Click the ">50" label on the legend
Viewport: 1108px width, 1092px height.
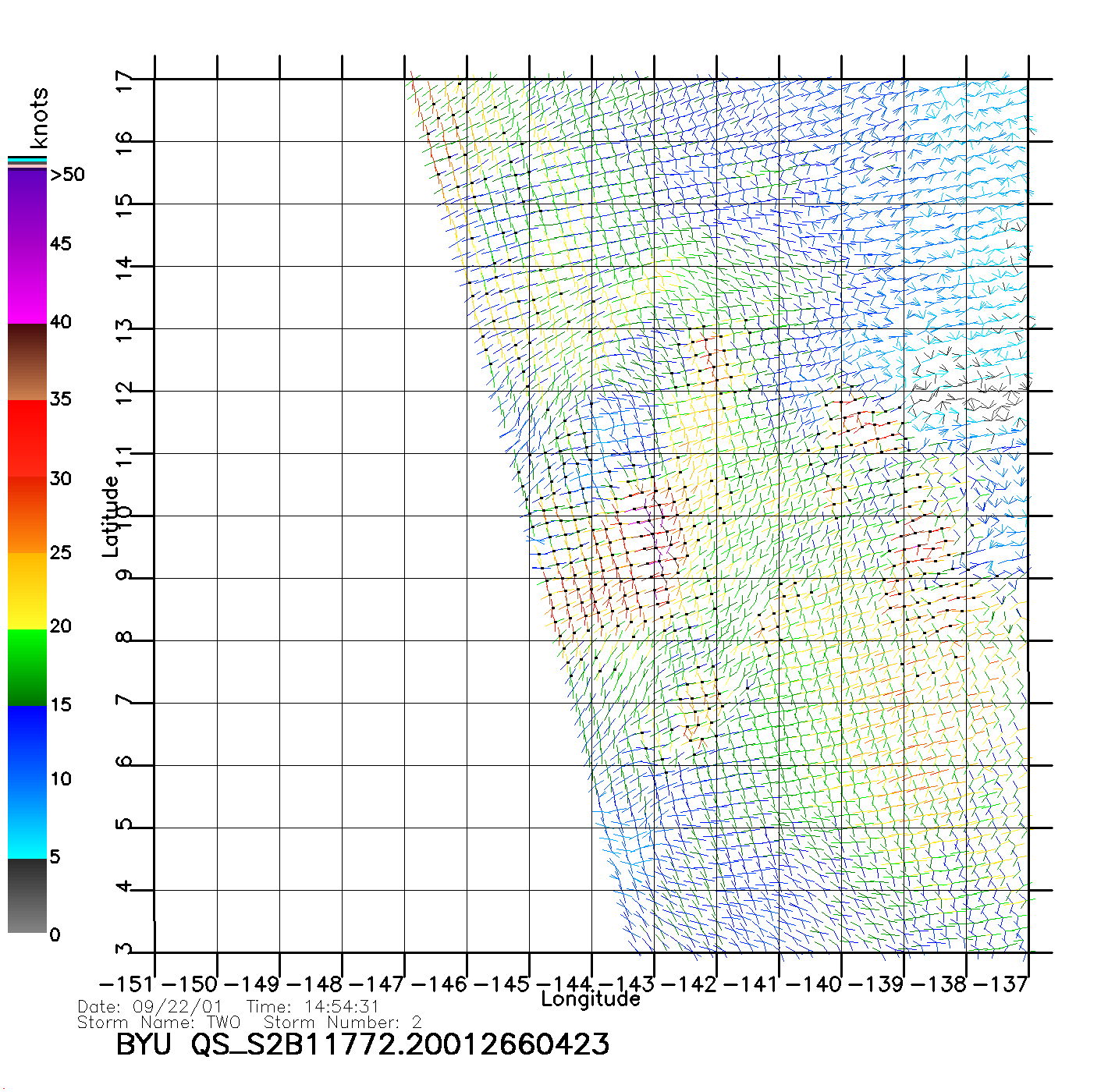click(67, 175)
